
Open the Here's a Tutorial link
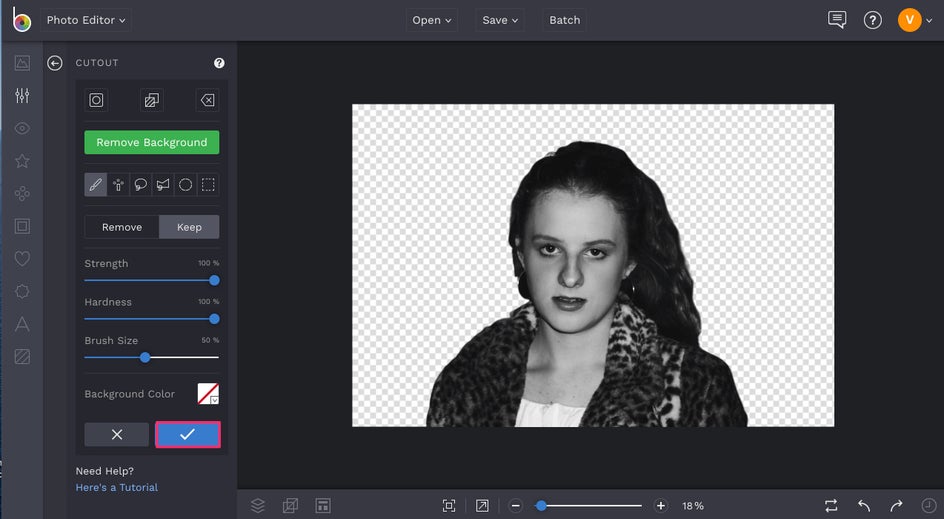tap(117, 487)
